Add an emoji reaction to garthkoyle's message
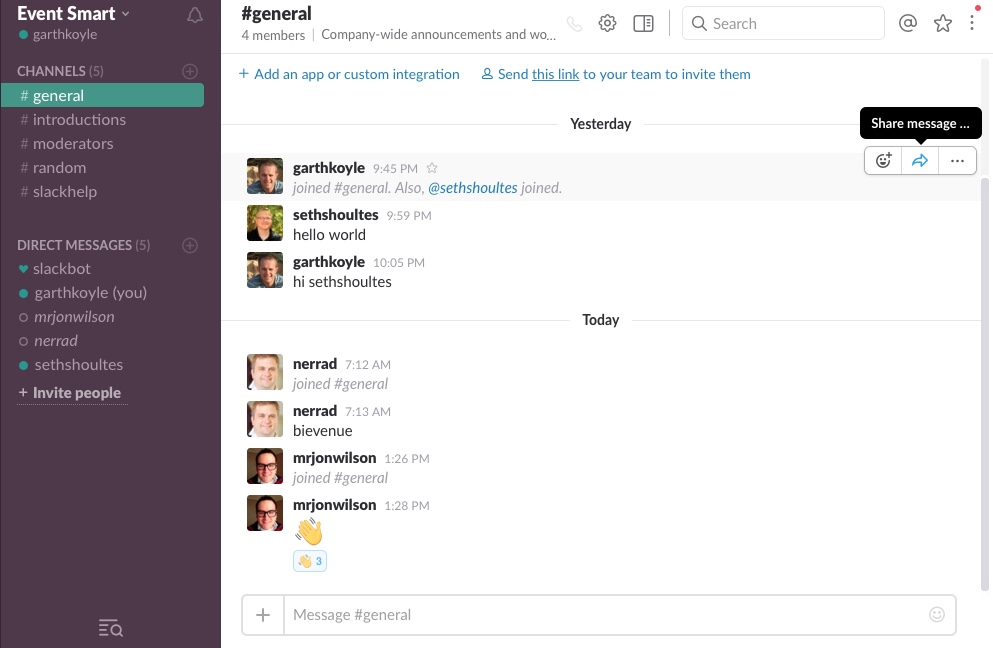This screenshot has width=993, height=648. pyautogui.click(x=883, y=160)
